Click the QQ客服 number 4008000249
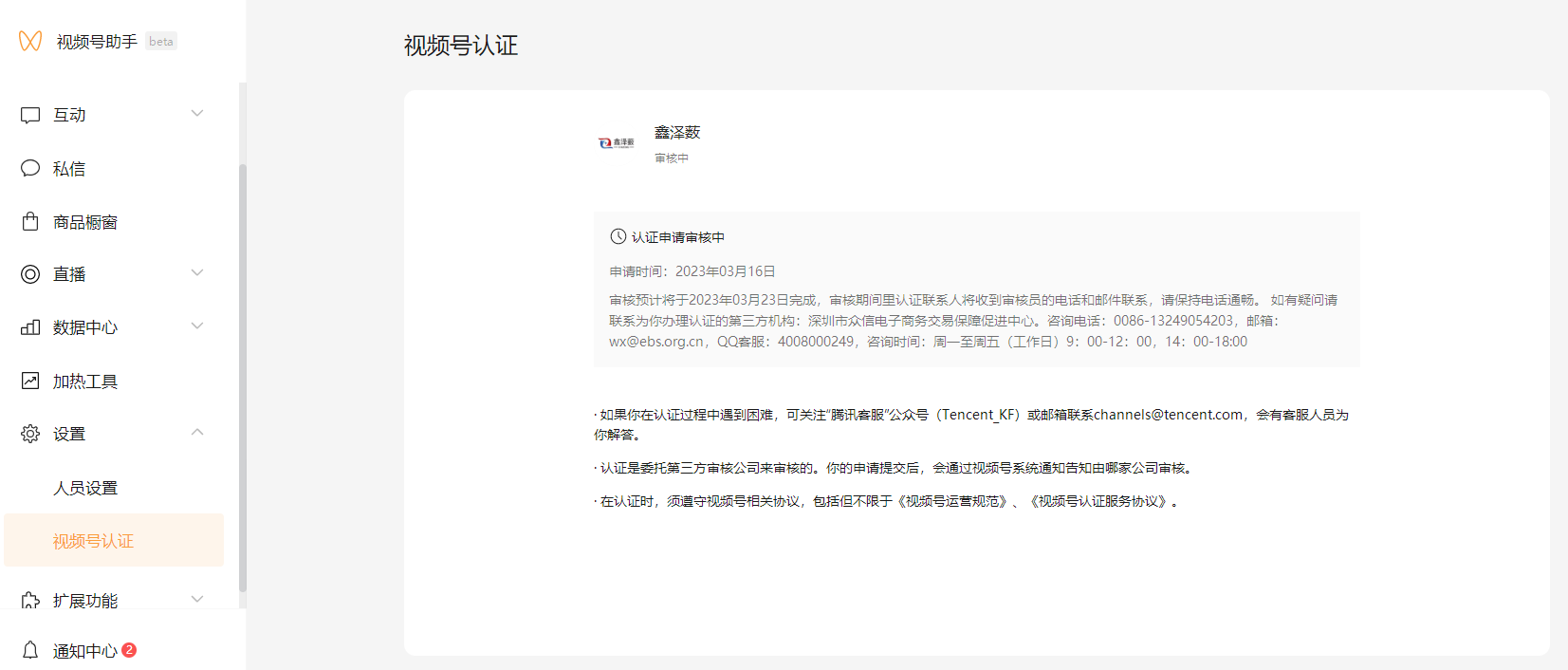The image size is (1568, 670). pyautogui.click(x=816, y=342)
